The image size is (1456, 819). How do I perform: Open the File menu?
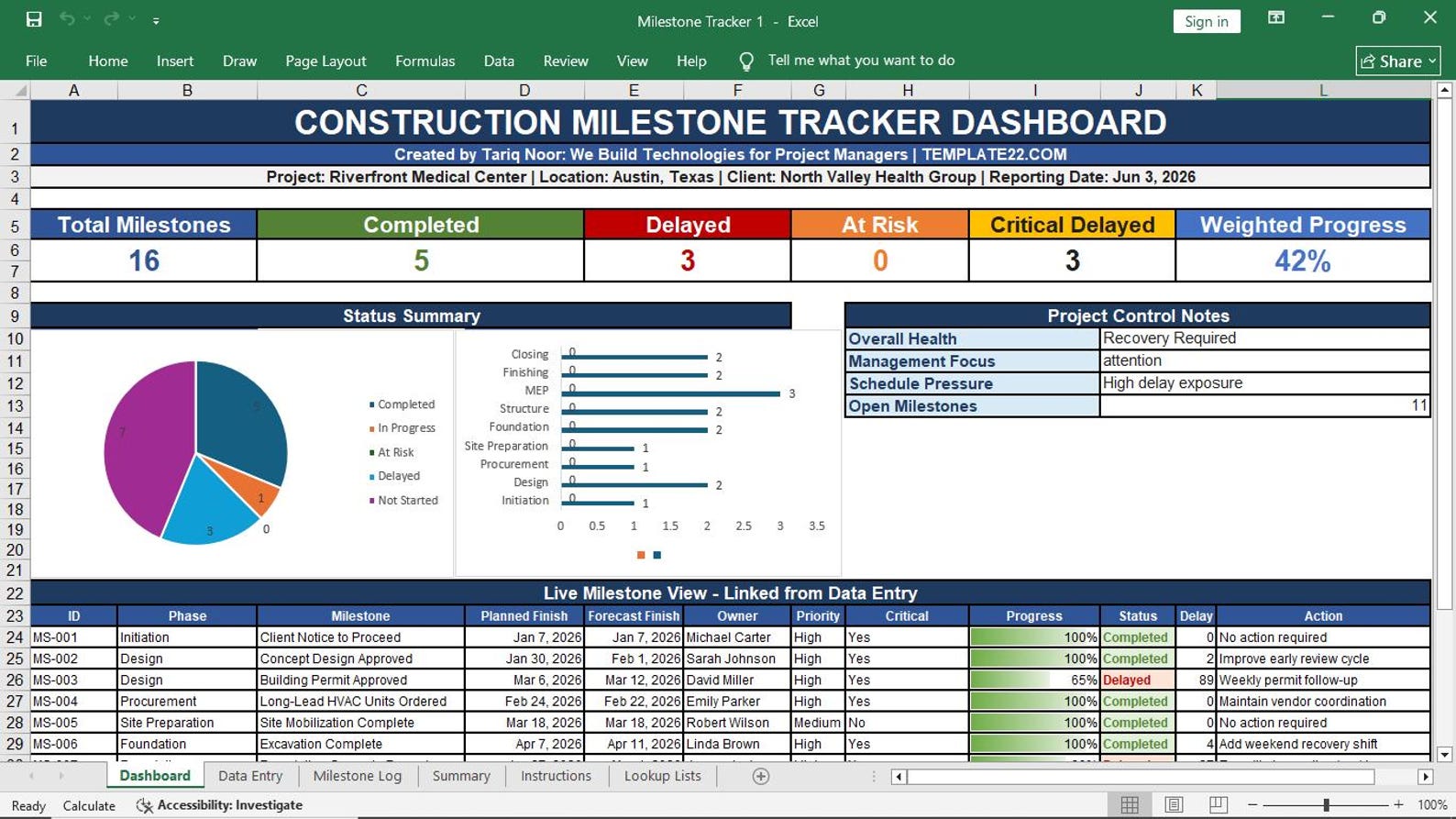[x=37, y=61]
